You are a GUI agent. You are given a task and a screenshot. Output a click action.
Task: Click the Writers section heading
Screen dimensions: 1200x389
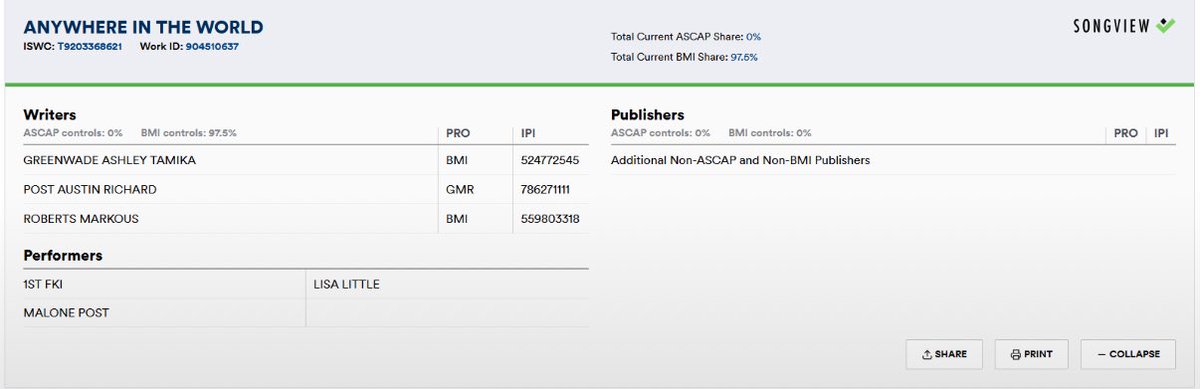coord(50,115)
